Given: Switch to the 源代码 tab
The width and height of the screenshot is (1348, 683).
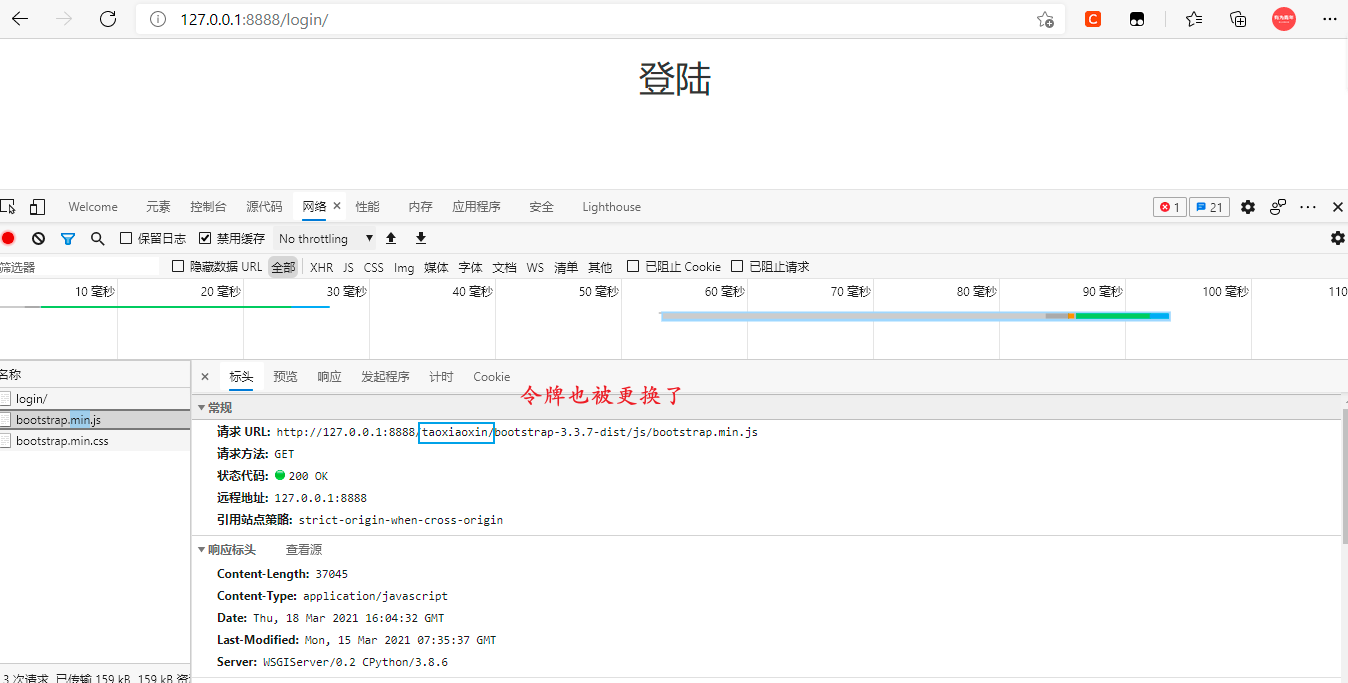Looking at the screenshot, I should point(264,207).
